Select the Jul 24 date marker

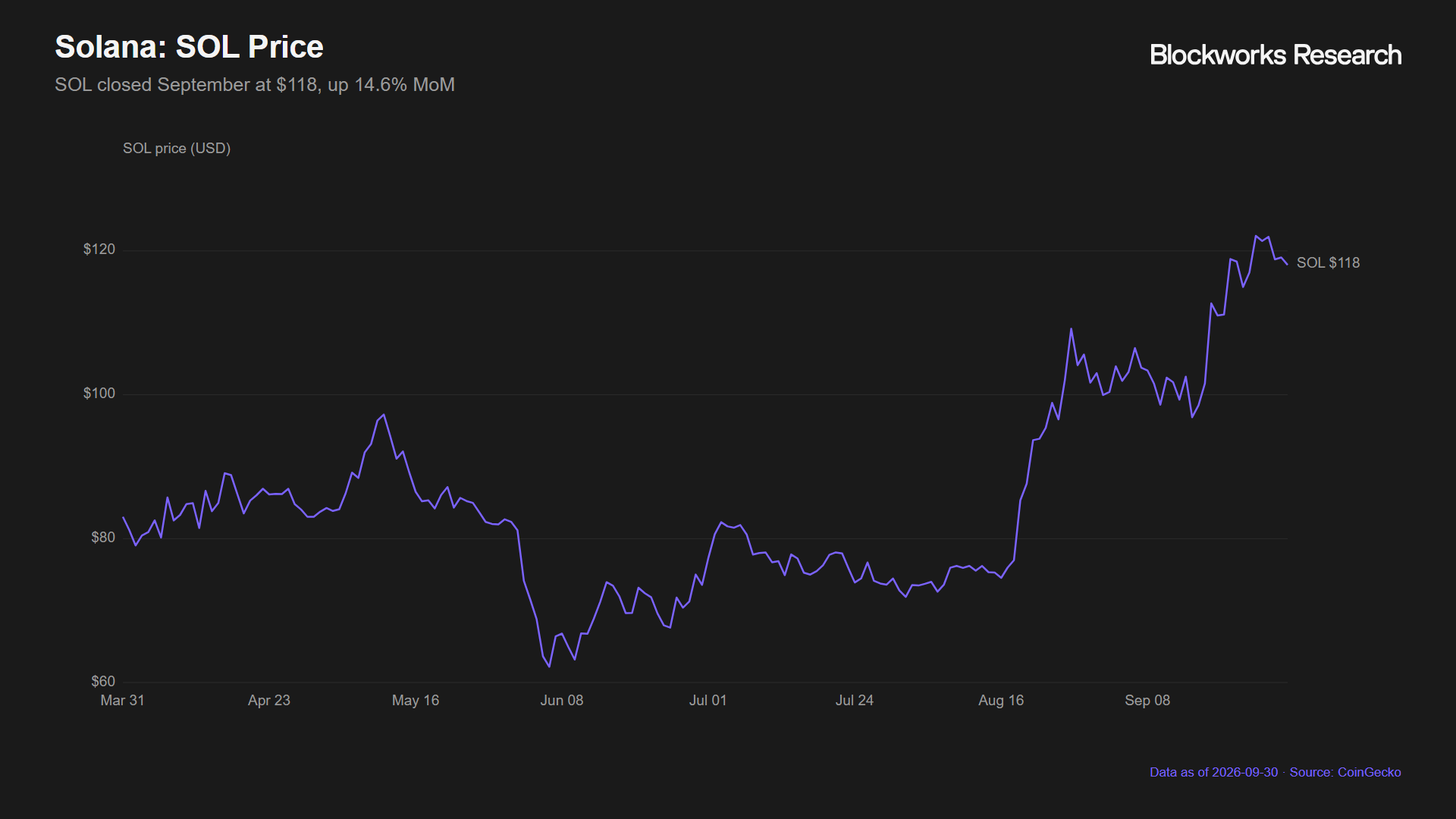tap(855, 701)
